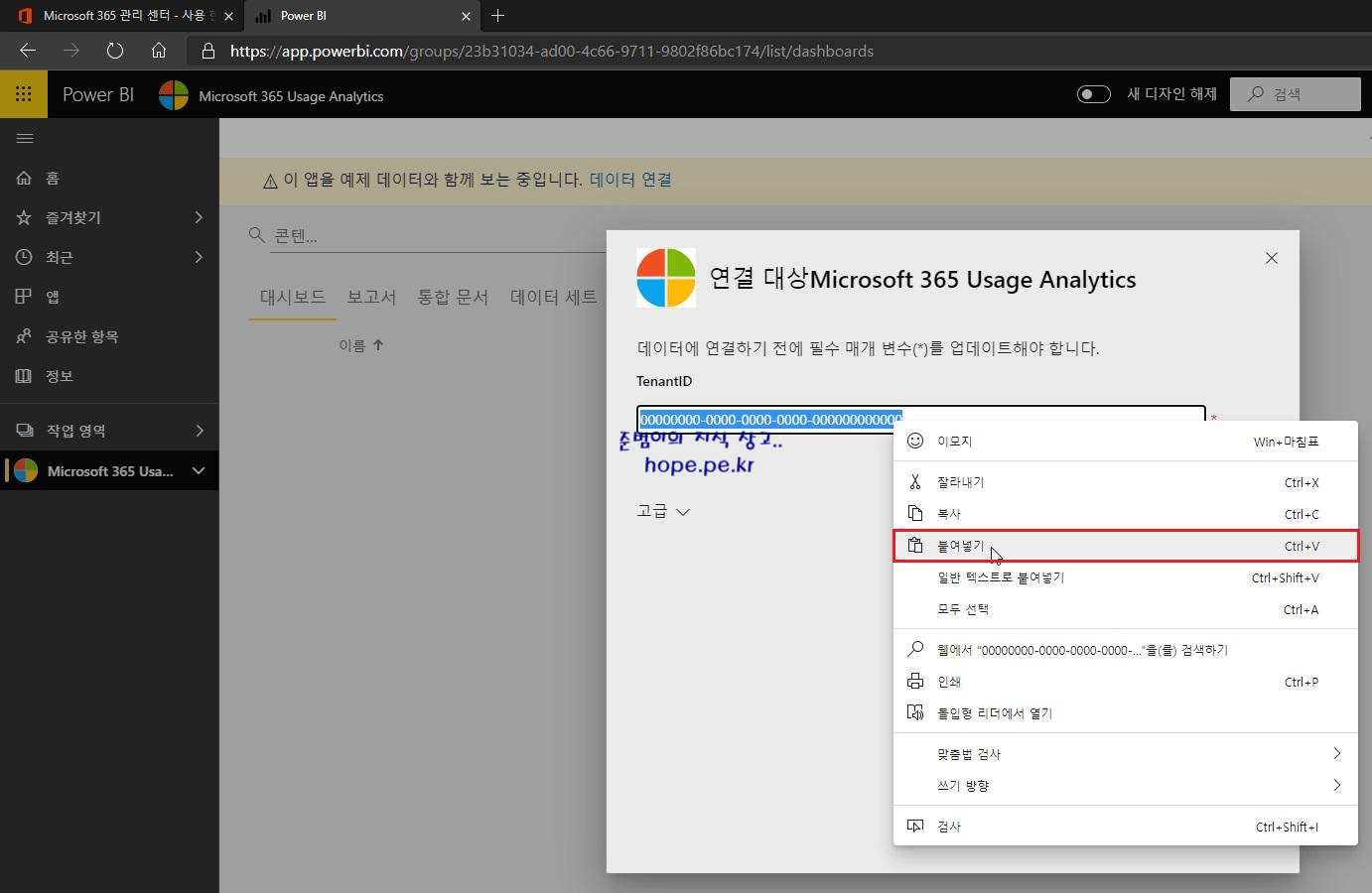Screen dimensions: 1372x893
Task: Close the connect dialog with X
Action: point(1272,258)
